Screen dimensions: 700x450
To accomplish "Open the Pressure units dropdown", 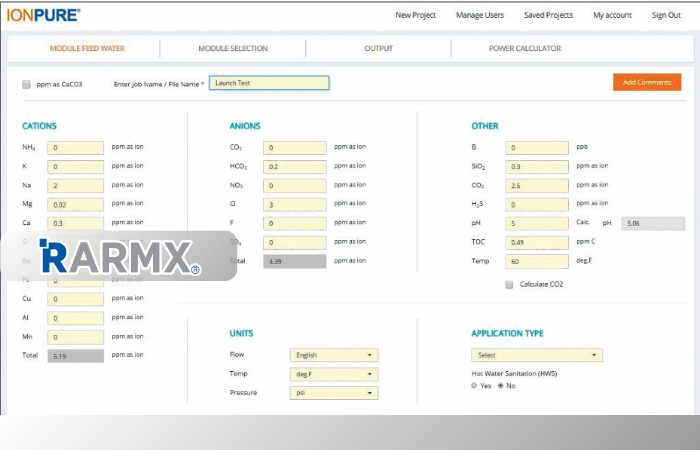I will coord(333,393).
